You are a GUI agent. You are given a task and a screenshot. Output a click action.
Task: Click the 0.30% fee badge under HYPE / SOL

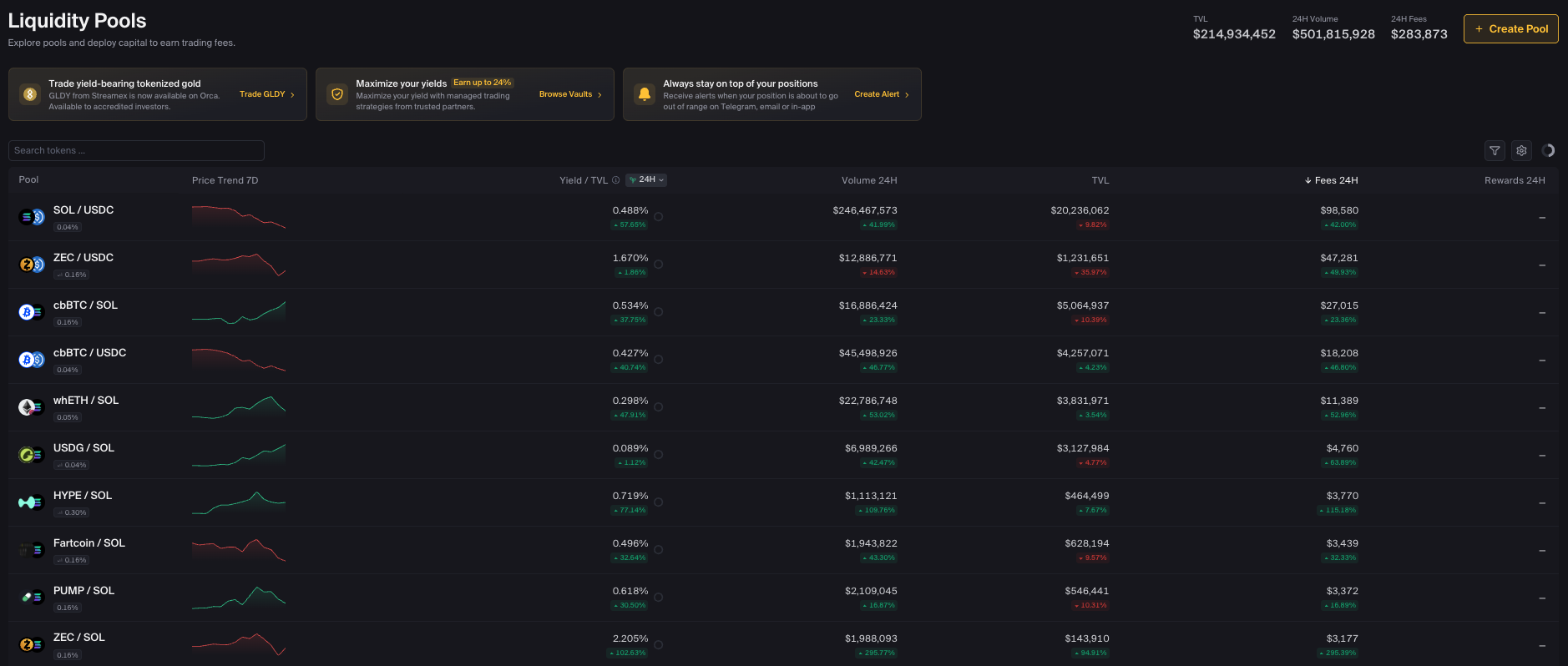tap(71, 512)
